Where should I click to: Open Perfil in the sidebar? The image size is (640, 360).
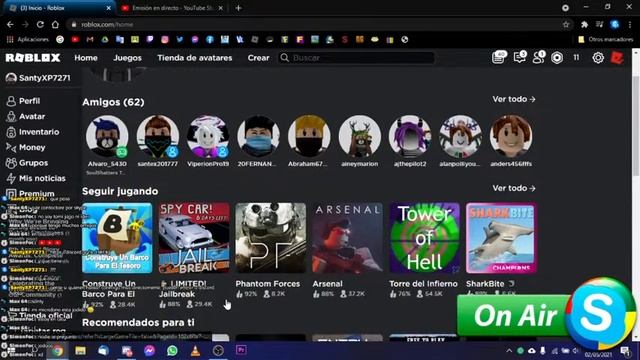point(23,101)
